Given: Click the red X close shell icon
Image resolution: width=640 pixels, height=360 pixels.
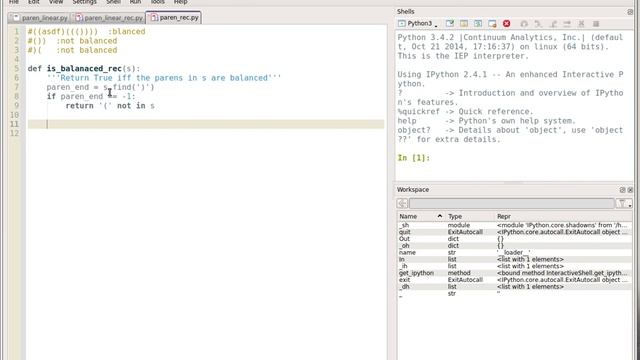Looking at the screenshot, I should pyautogui.click(x=507, y=24).
